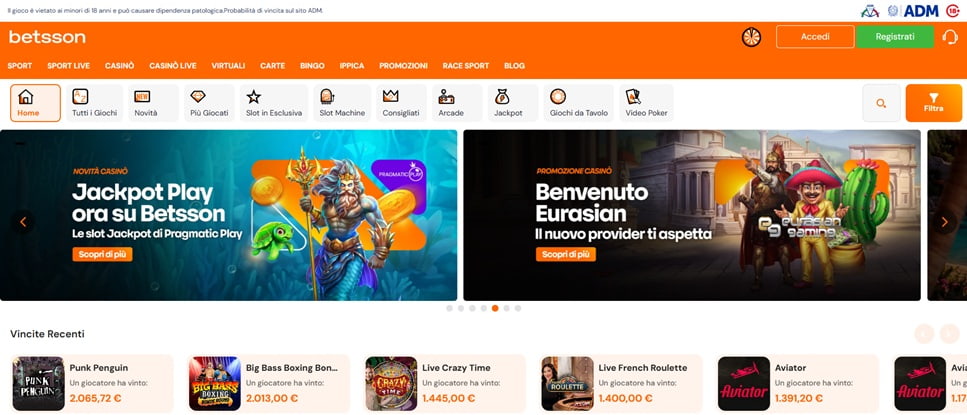Click the Punk Penguin title text
The width and height of the screenshot is (967, 415).
99,368
